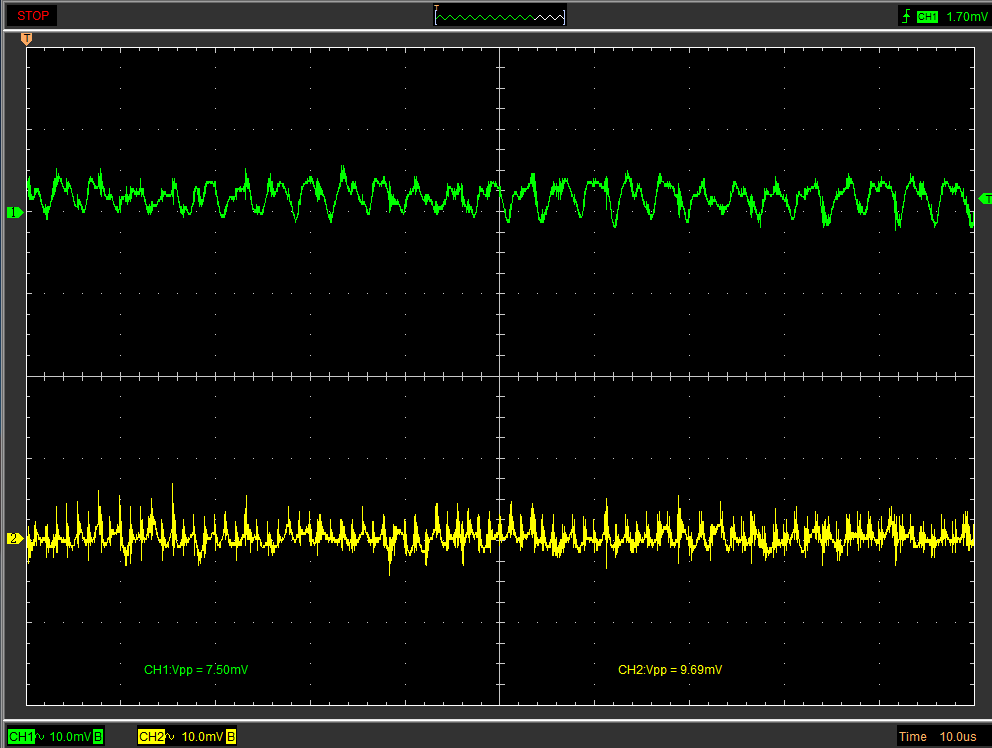
Task: Click the red STOP status indicator
Action: (x=31, y=16)
